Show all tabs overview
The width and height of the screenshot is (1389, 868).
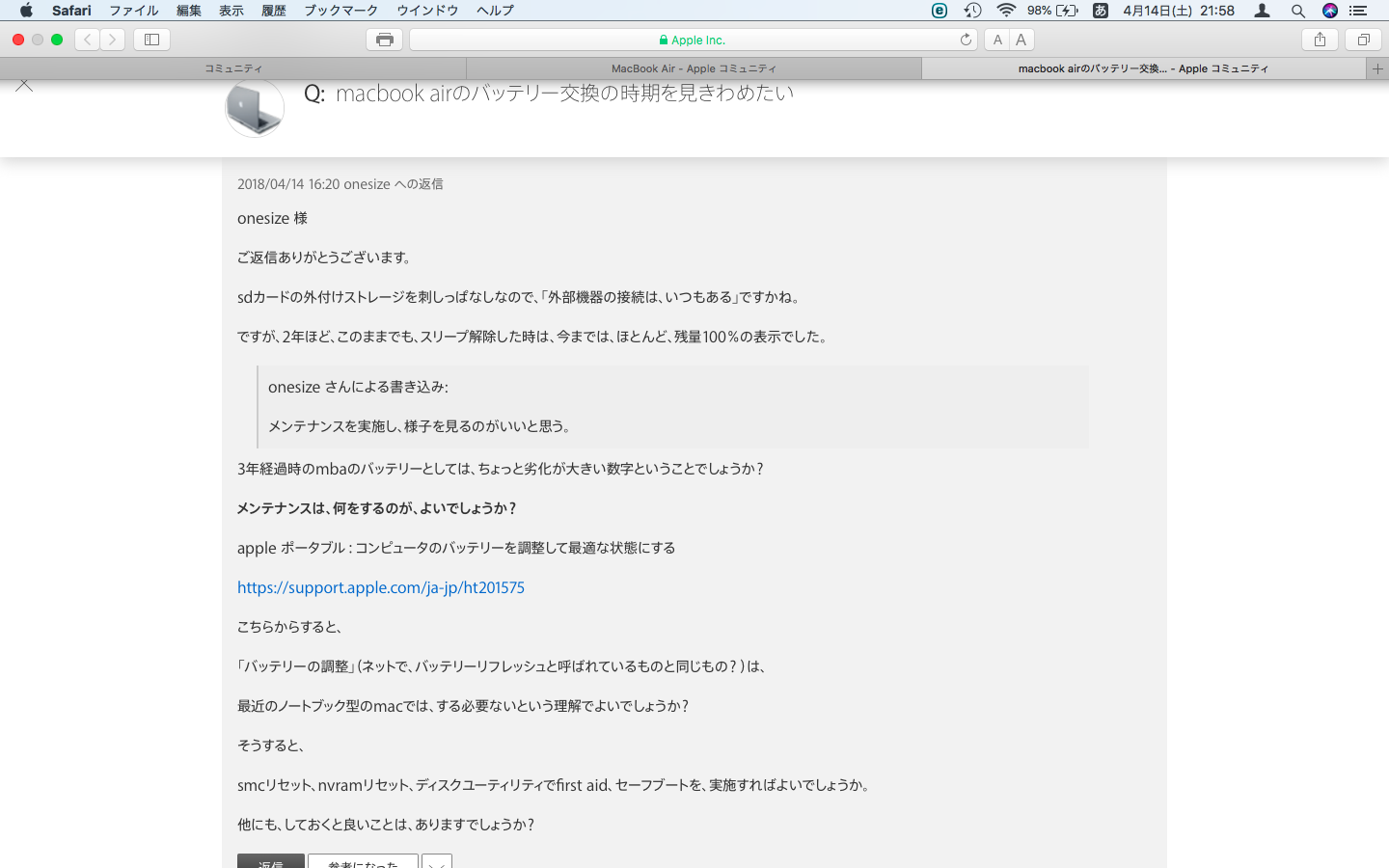1363,40
